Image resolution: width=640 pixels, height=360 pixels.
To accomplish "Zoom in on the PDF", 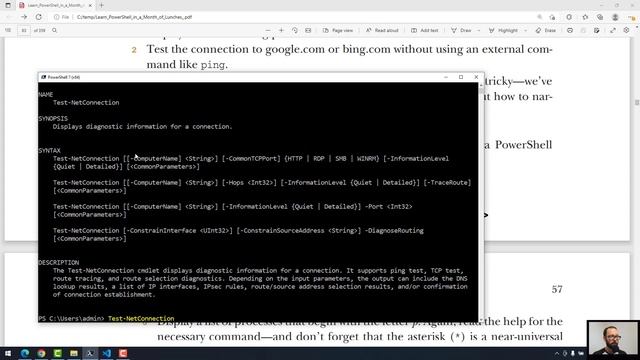I will [281, 30].
